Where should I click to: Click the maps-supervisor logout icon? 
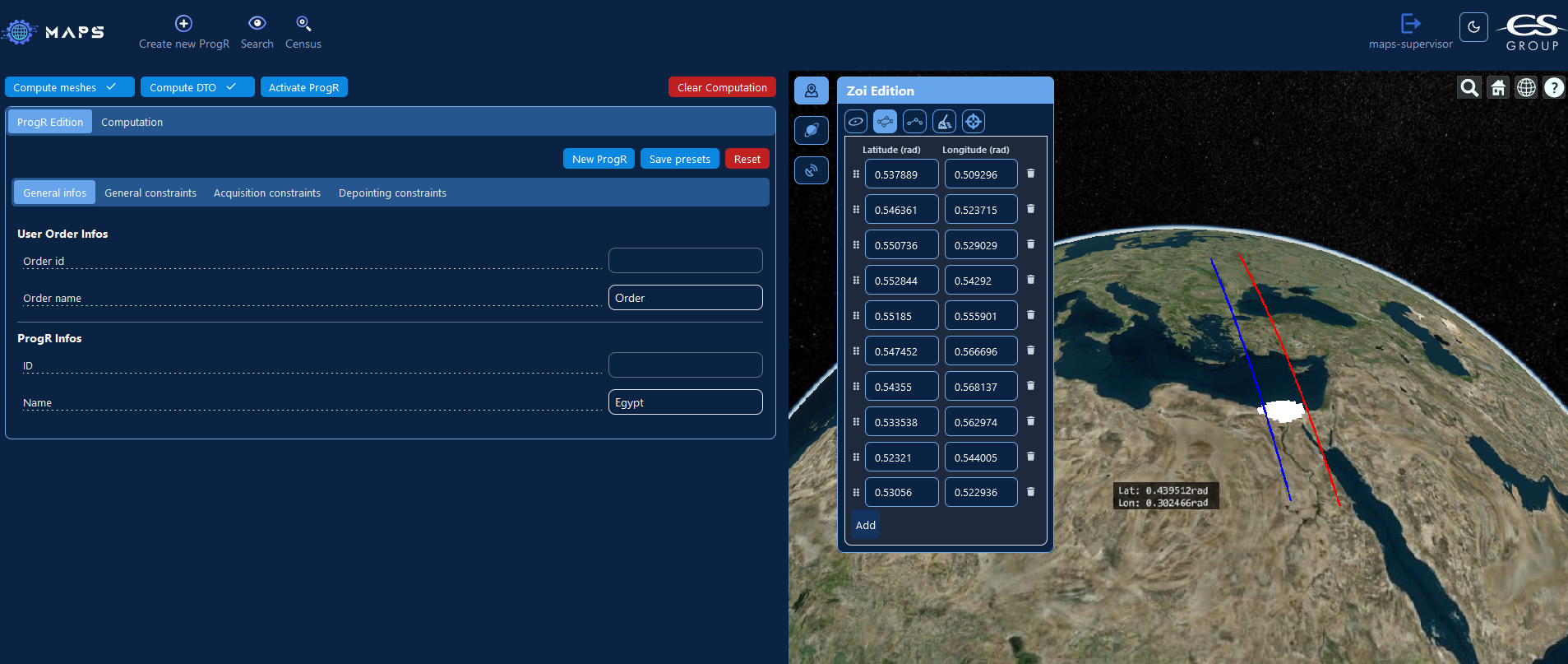coord(1410,23)
